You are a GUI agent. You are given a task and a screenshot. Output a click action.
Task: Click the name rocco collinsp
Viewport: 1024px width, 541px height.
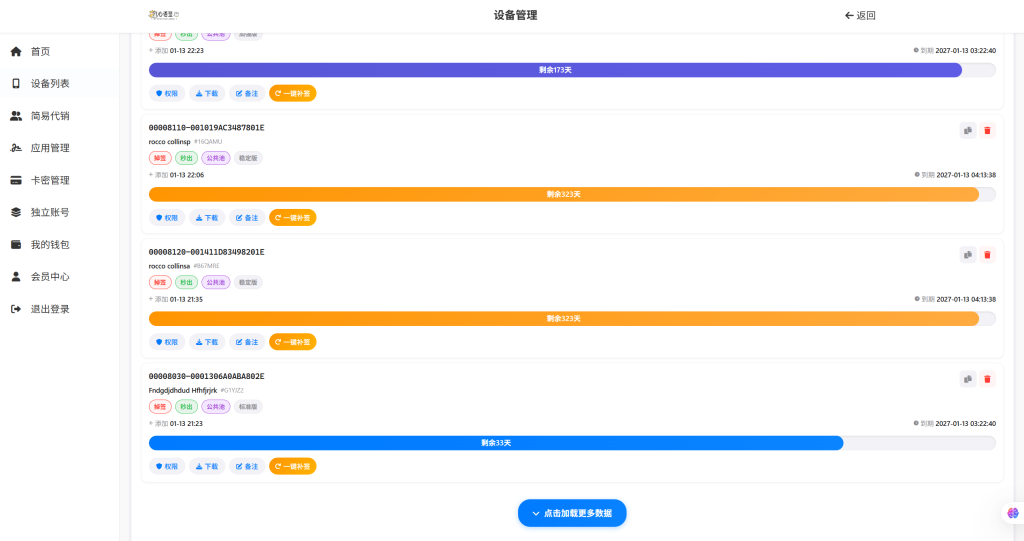(169, 142)
